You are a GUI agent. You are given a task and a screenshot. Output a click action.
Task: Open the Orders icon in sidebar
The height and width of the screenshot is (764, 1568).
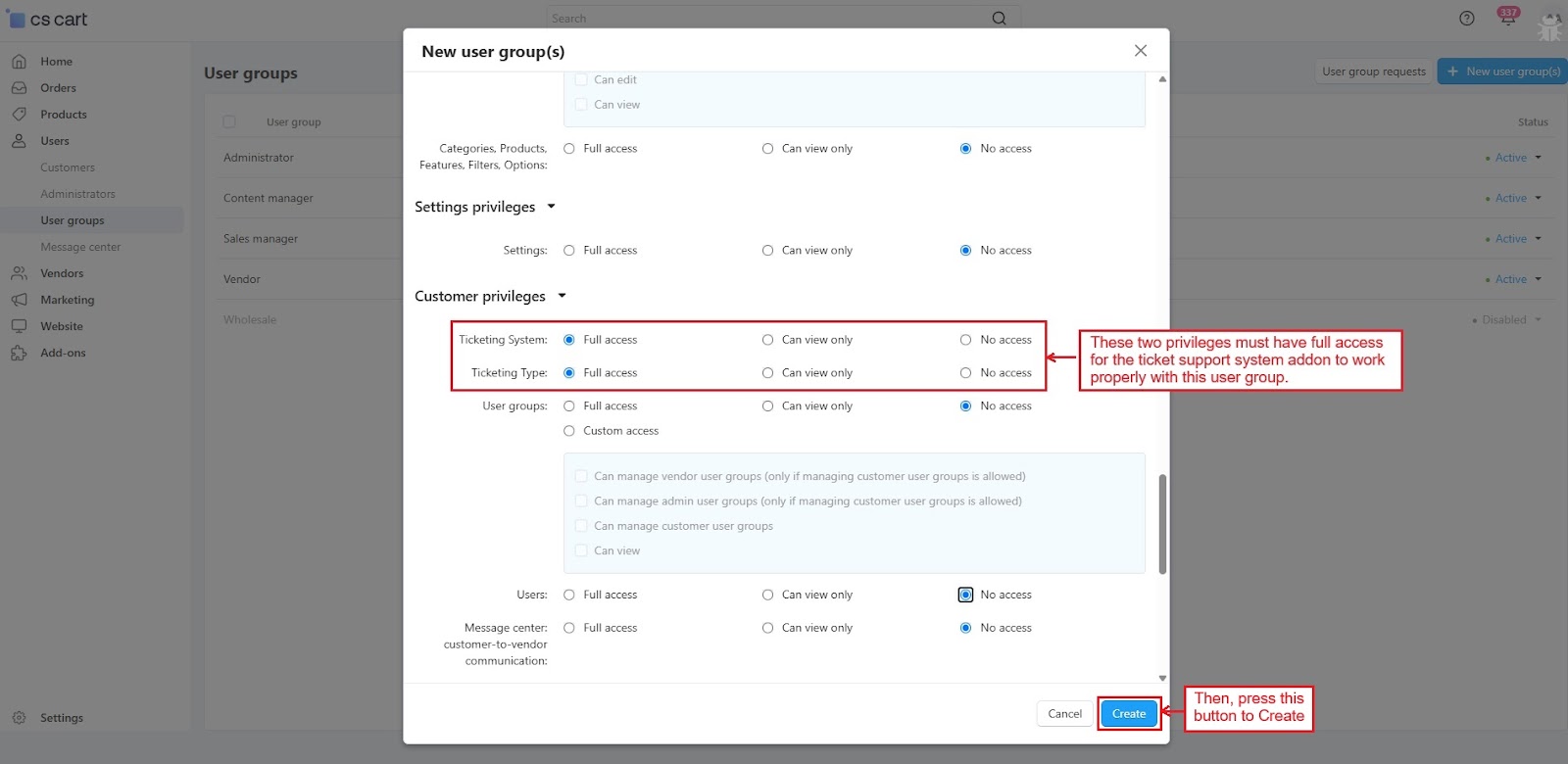click(19, 88)
